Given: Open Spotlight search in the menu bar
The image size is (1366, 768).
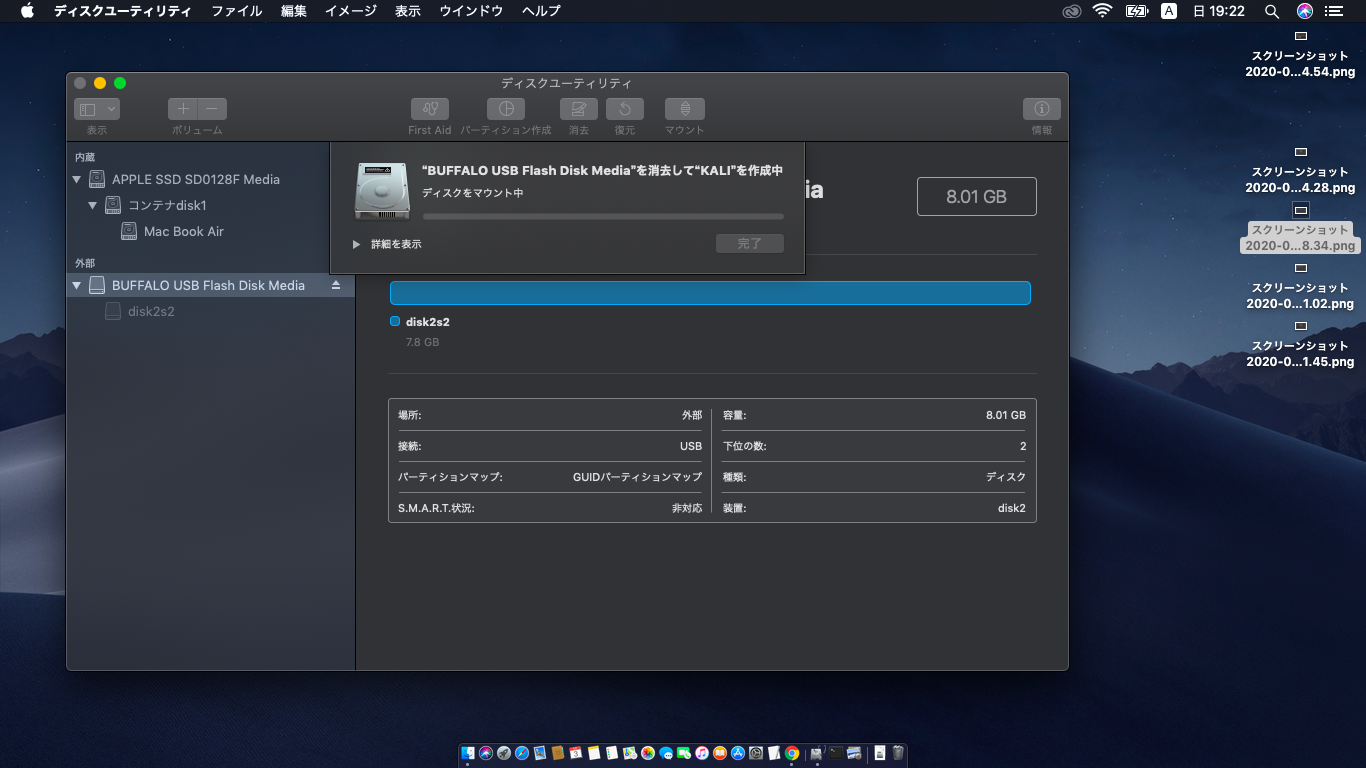Looking at the screenshot, I should 1272,11.
